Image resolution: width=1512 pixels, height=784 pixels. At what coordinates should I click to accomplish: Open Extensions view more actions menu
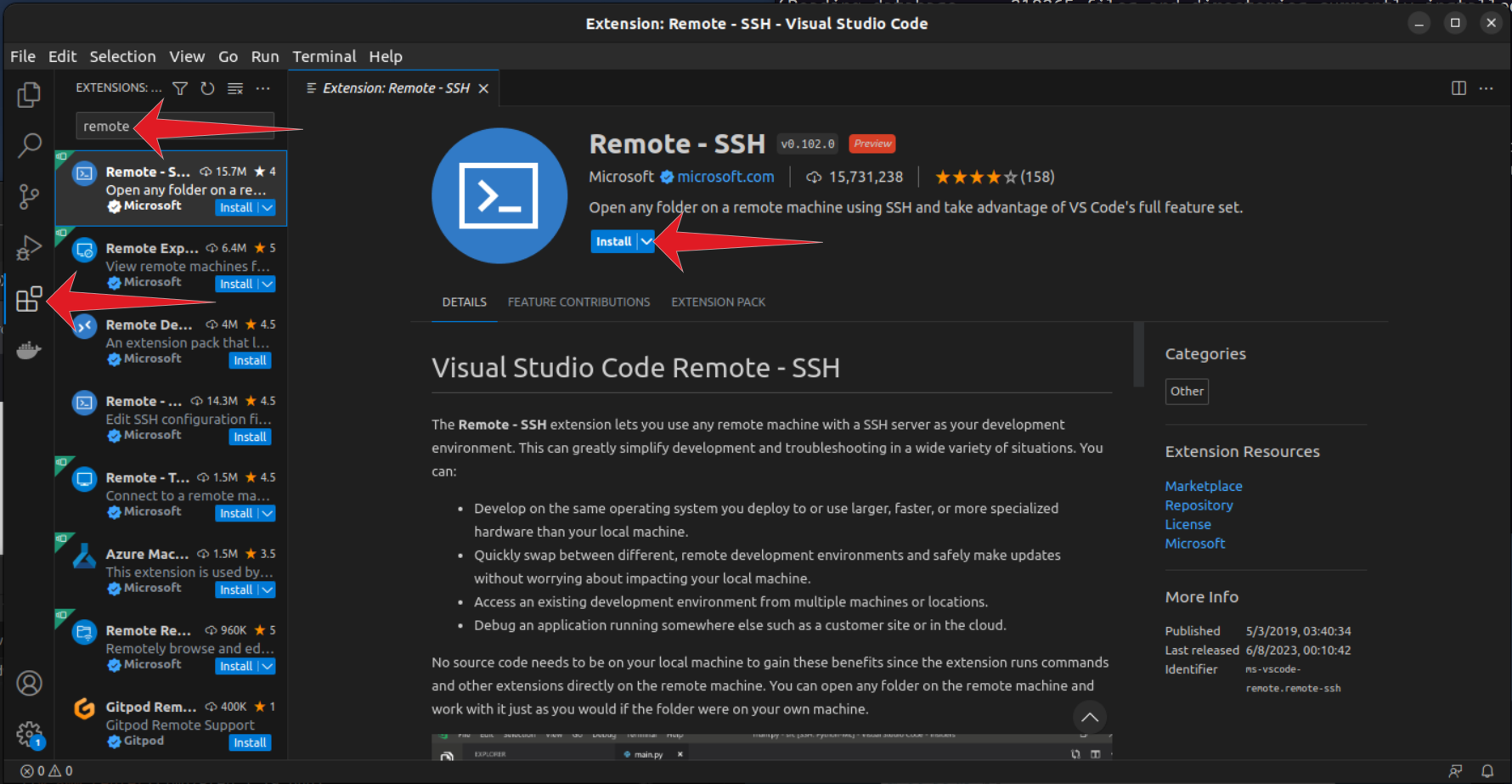click(263, 88)
